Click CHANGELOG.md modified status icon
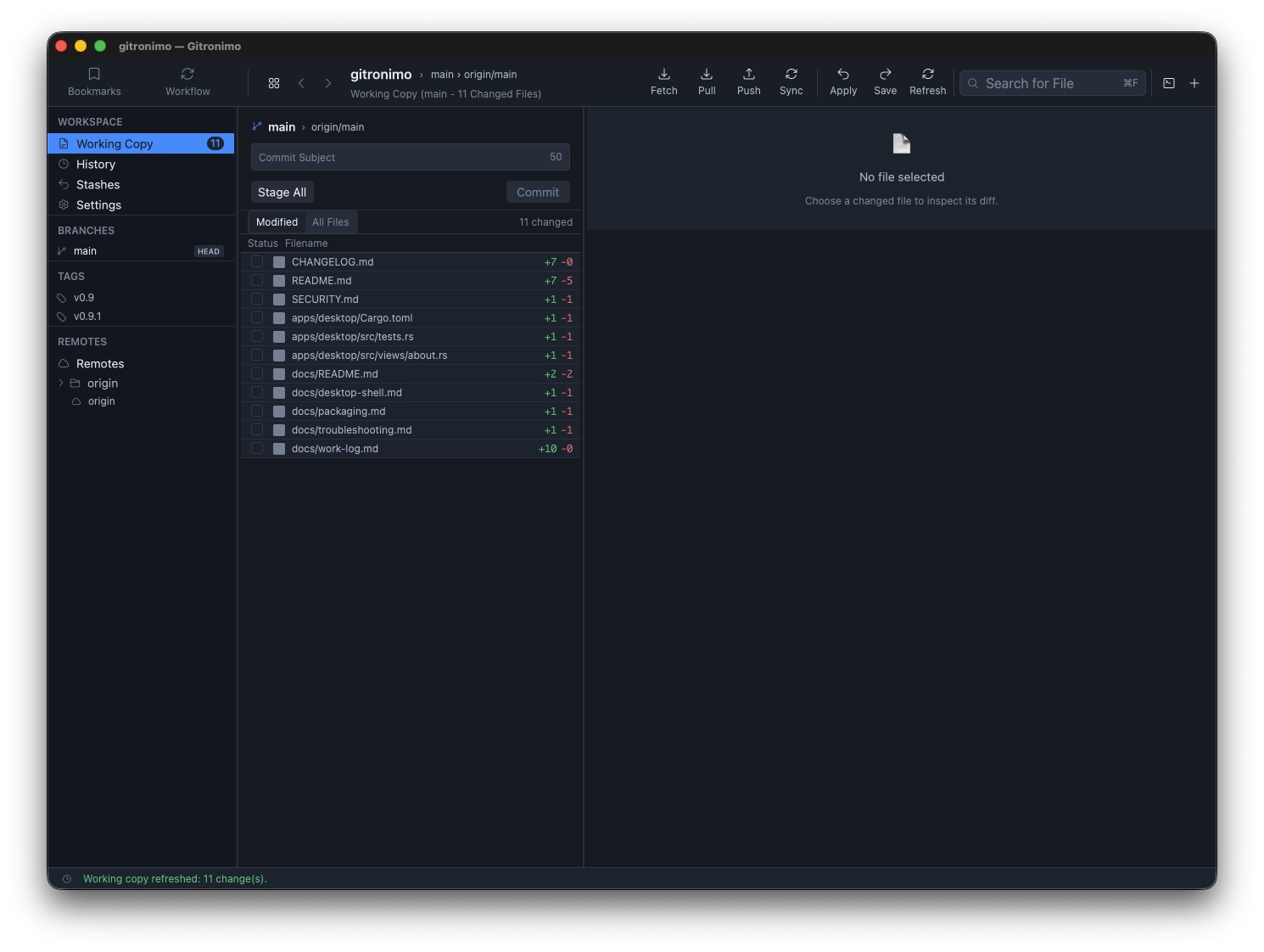 279,262
